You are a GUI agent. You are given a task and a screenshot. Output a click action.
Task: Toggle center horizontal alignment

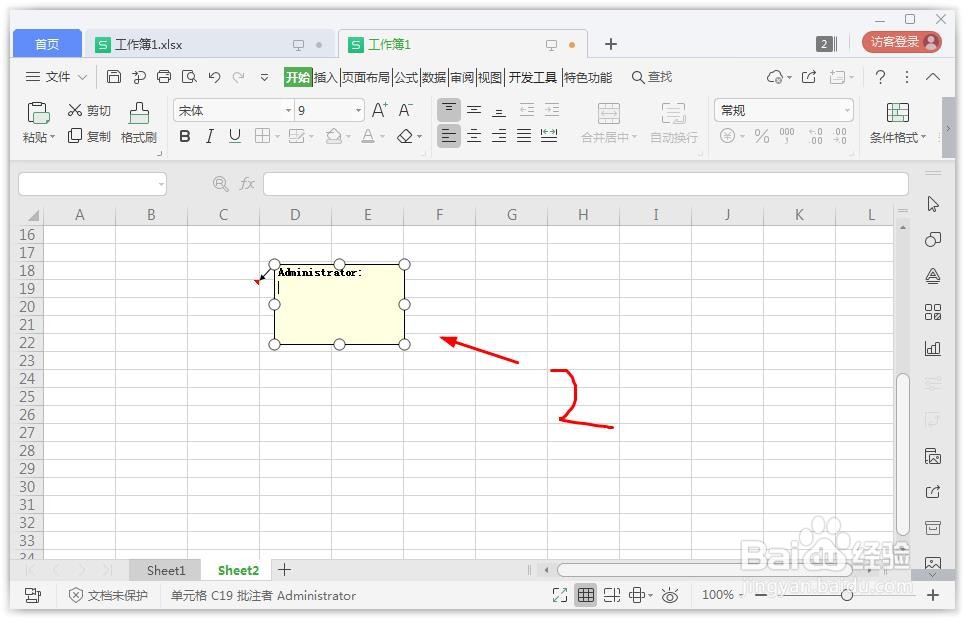click(474, 136)
